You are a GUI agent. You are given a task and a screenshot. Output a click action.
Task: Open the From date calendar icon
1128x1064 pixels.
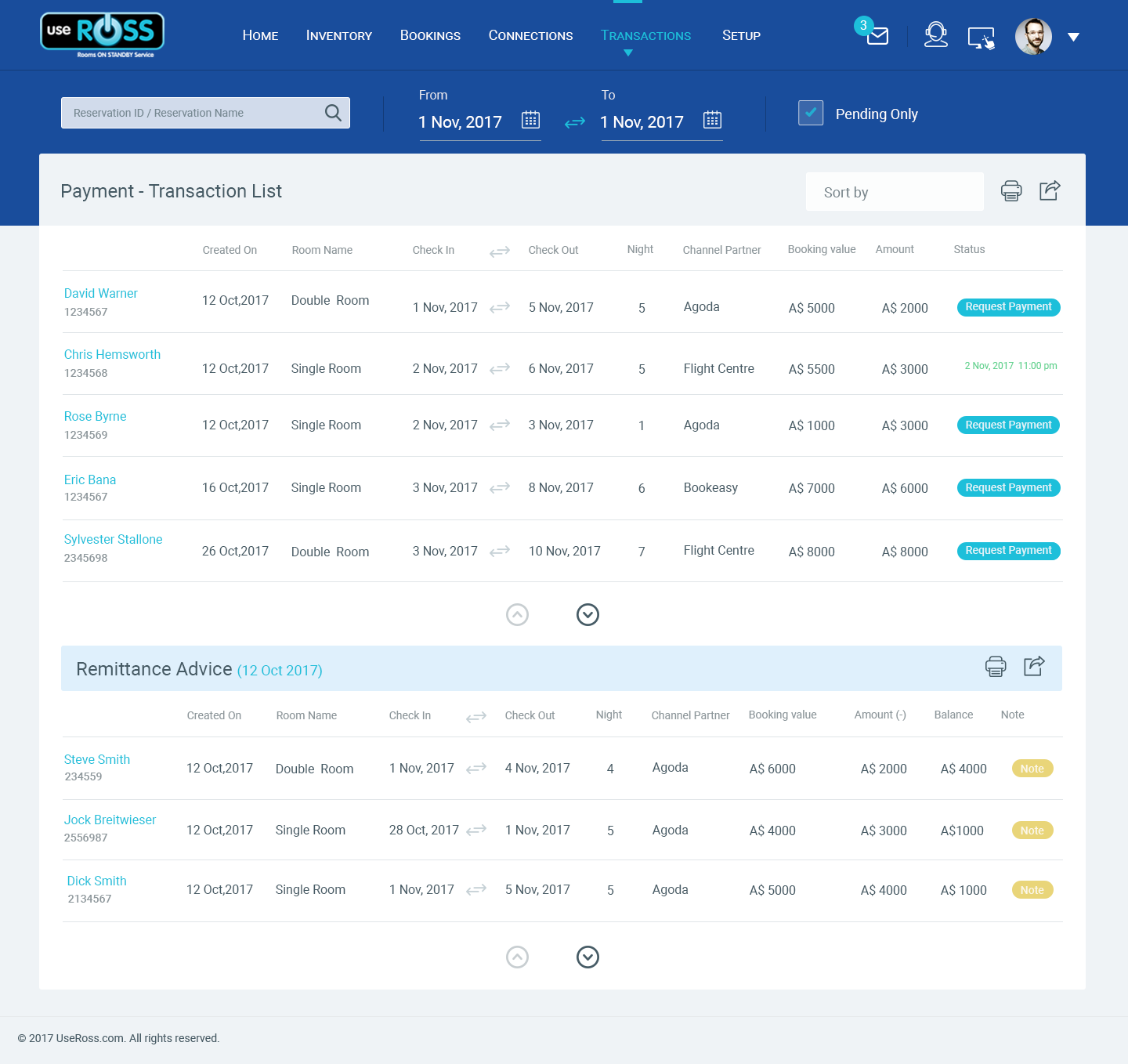tap(530, 120)
